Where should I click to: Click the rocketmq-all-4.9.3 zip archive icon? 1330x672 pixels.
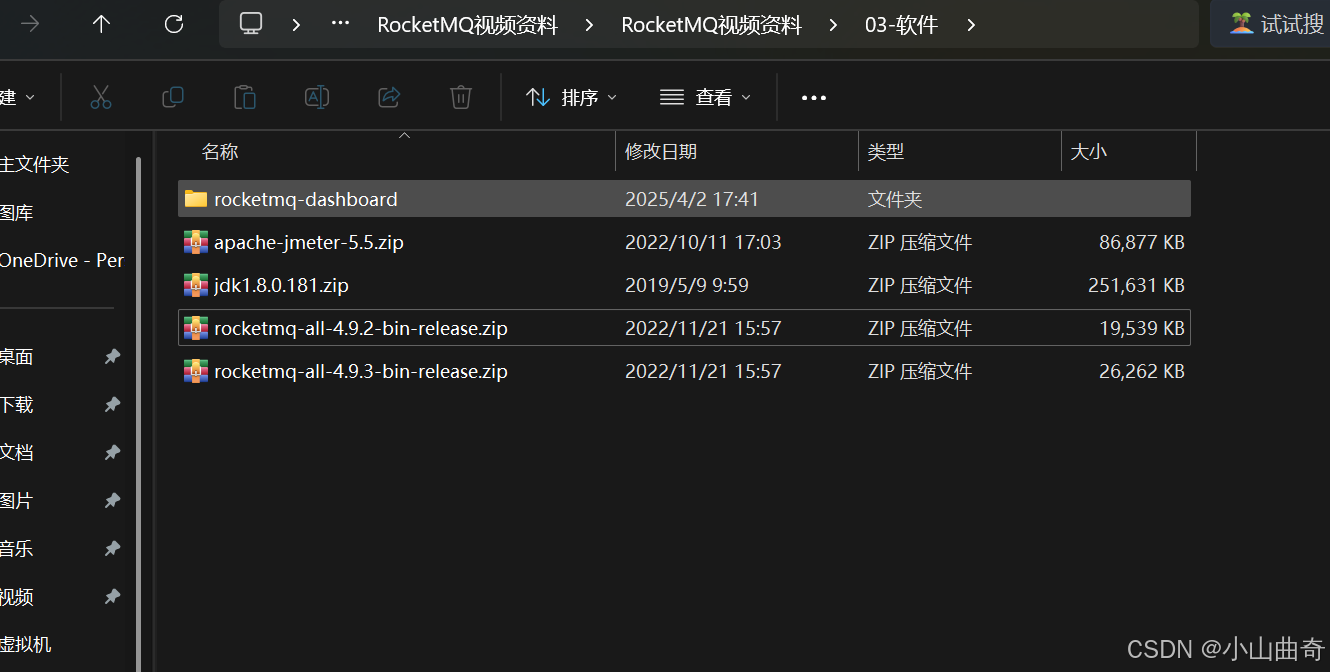coord(196,371)
